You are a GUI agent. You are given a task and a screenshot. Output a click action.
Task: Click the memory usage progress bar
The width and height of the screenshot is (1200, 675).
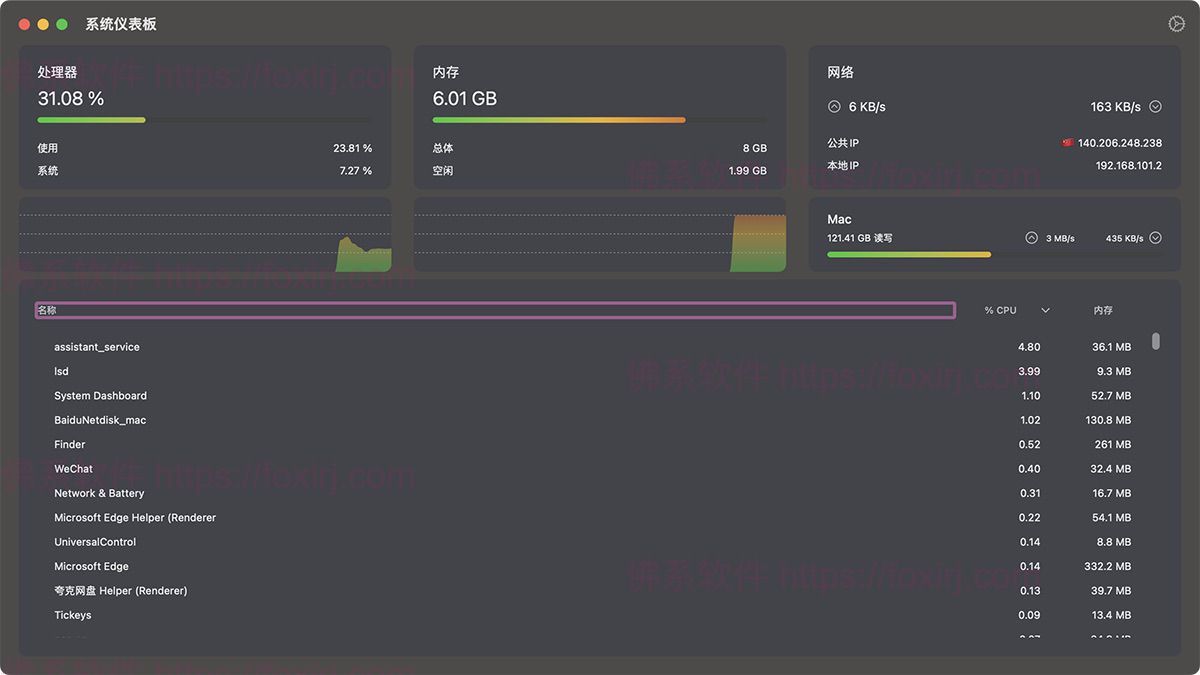coord(600,120)
